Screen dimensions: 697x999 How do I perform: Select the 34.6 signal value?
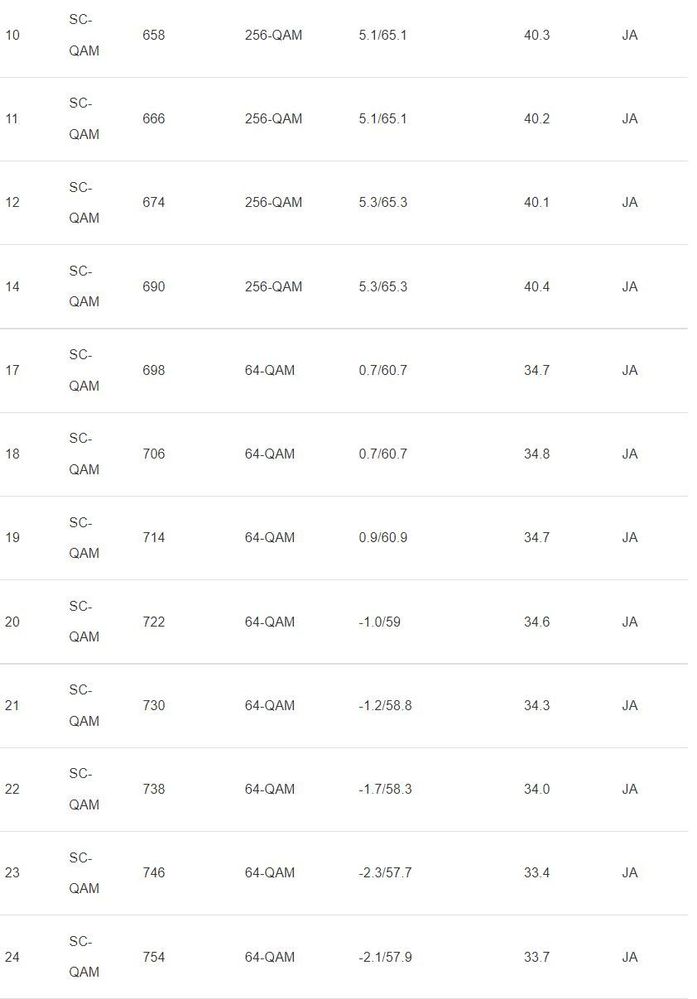pos(537,622)
